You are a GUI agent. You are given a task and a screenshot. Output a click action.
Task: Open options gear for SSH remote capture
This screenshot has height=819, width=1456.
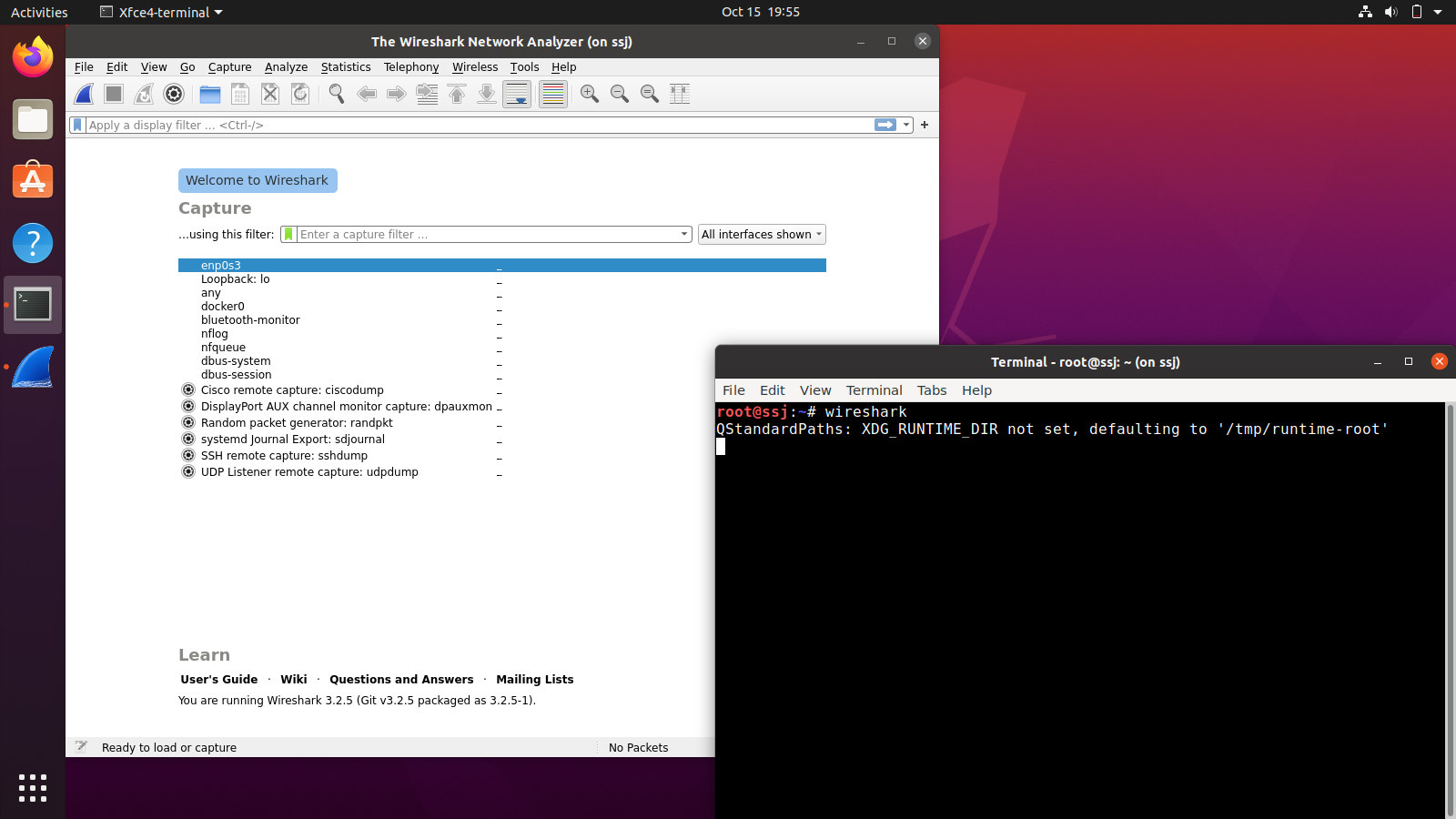[x=188, y=455]
